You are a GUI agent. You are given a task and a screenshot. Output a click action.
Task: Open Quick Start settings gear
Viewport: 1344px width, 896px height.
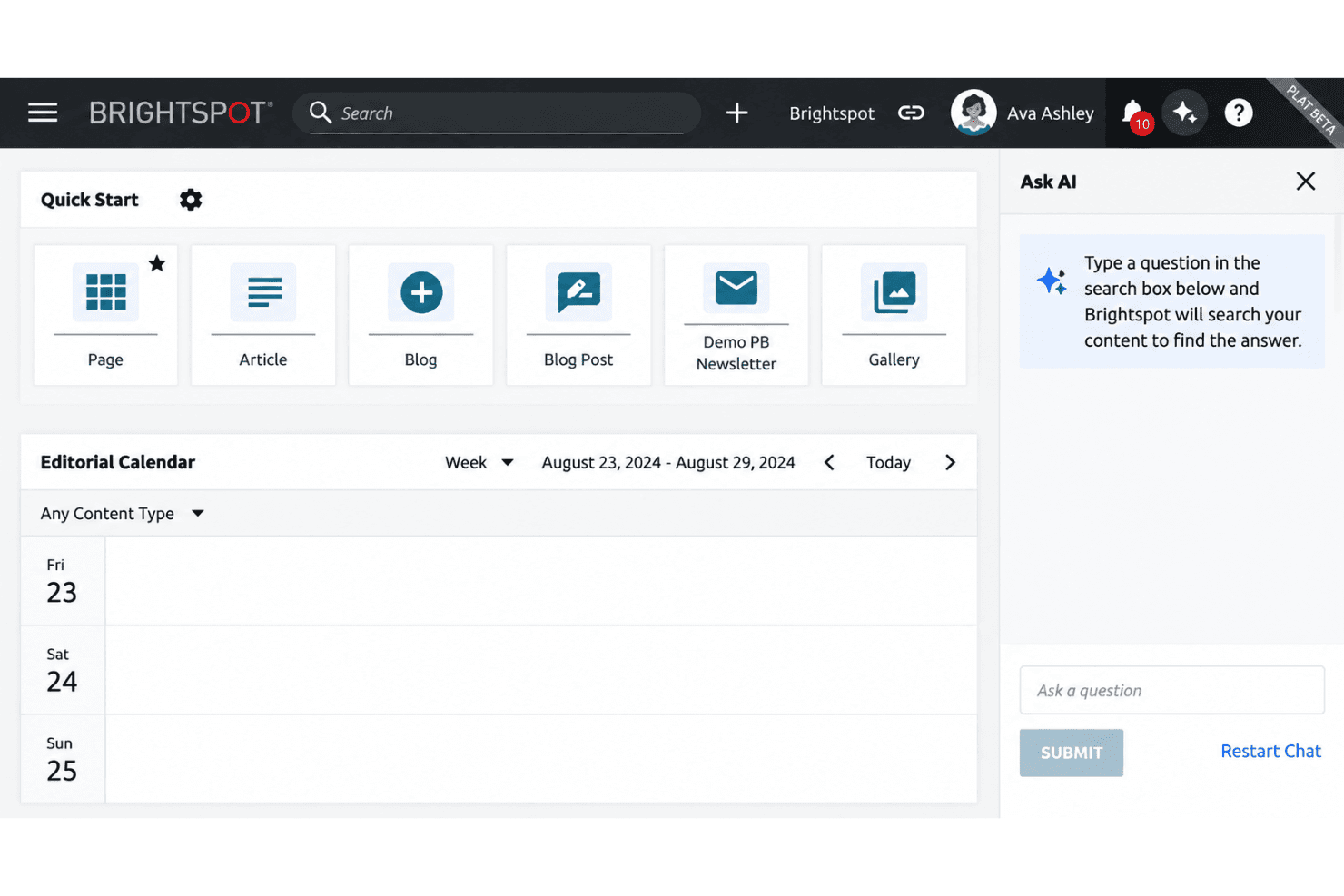pos(191,200)
